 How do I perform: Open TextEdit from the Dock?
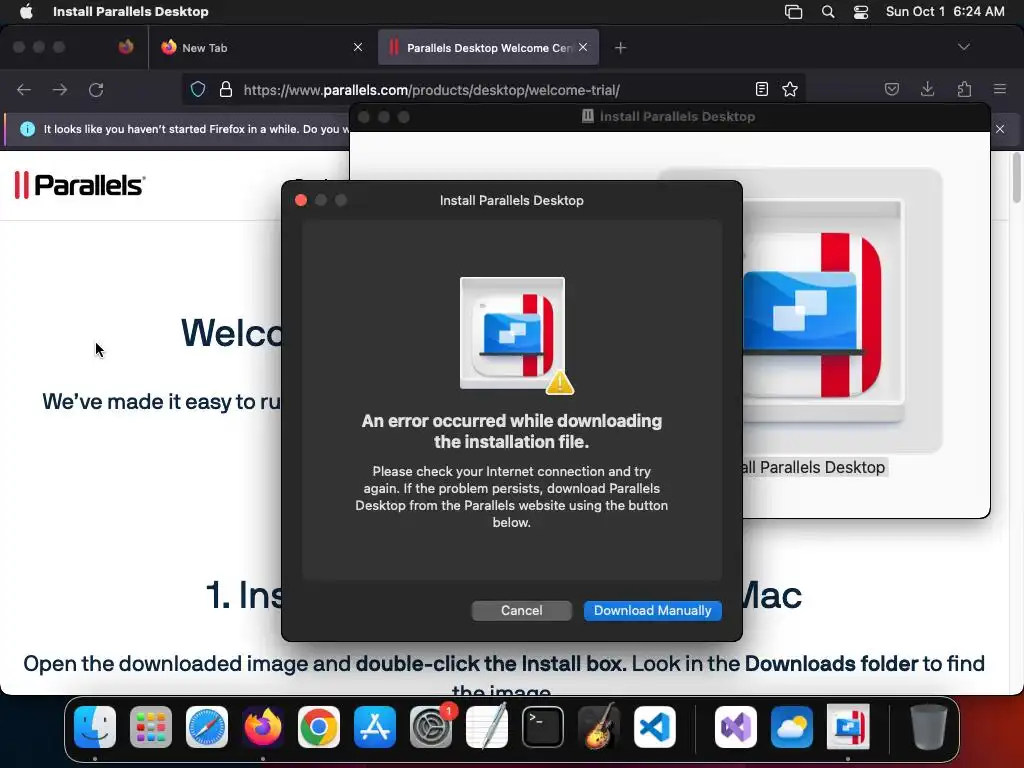click(x=487, y=727)
